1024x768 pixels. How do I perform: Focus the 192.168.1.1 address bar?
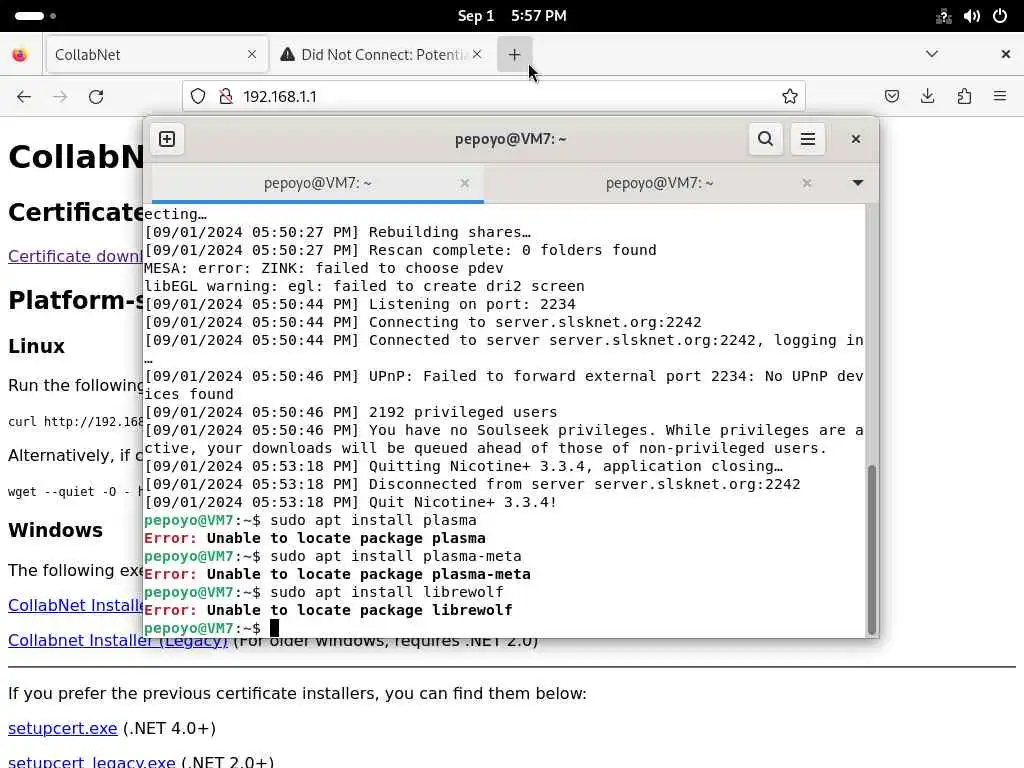[494, 97]
